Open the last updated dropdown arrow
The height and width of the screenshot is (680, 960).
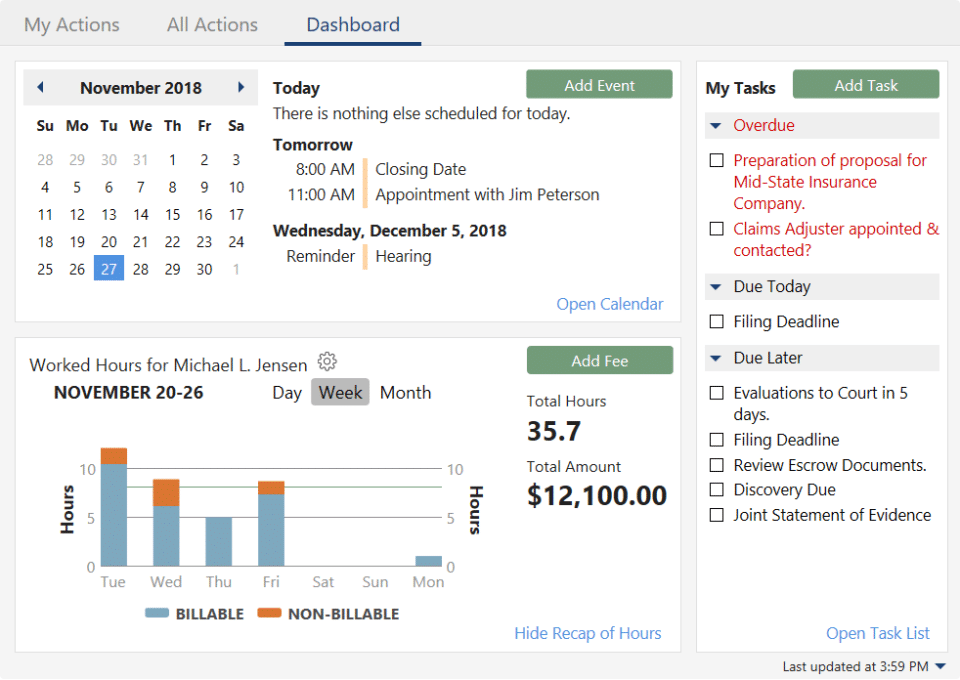(x=941, y=667)
